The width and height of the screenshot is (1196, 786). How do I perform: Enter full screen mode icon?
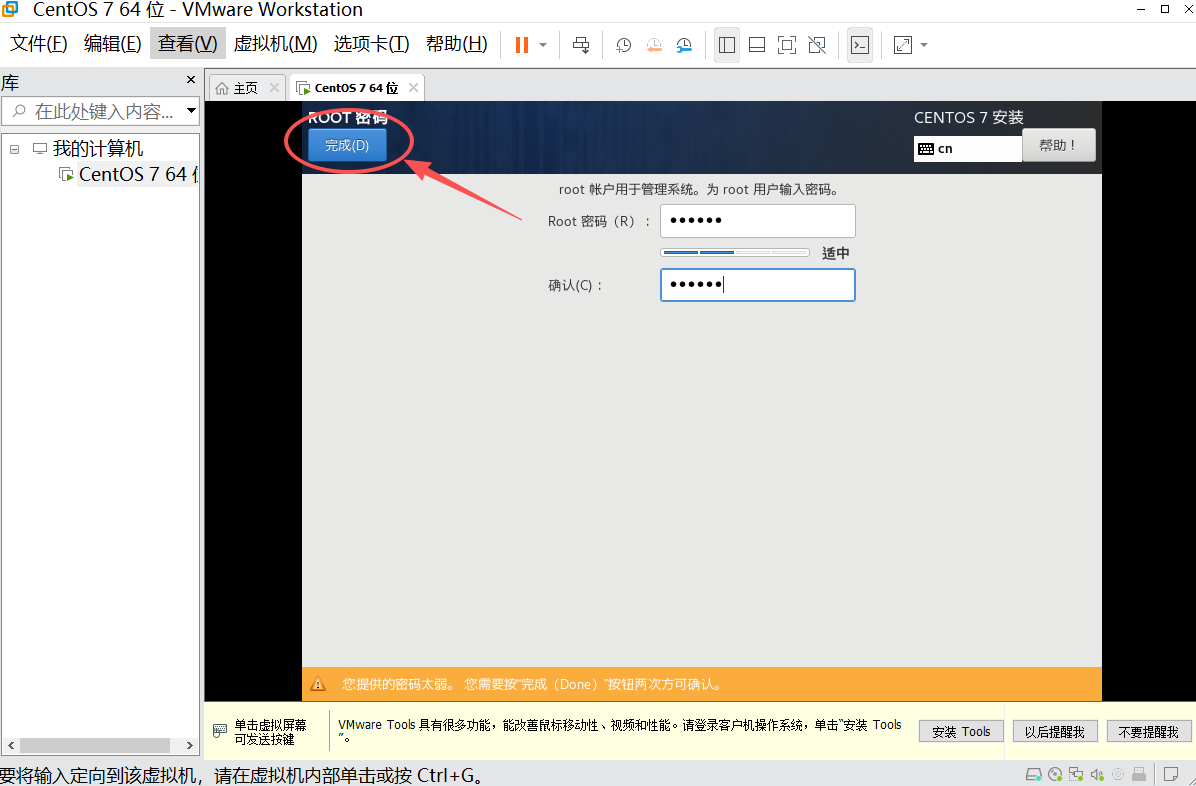click(x=786, y=45)
